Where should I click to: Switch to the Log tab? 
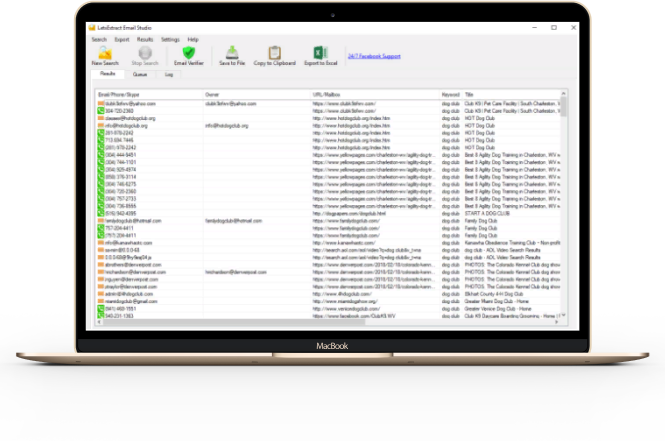(169, 74)
